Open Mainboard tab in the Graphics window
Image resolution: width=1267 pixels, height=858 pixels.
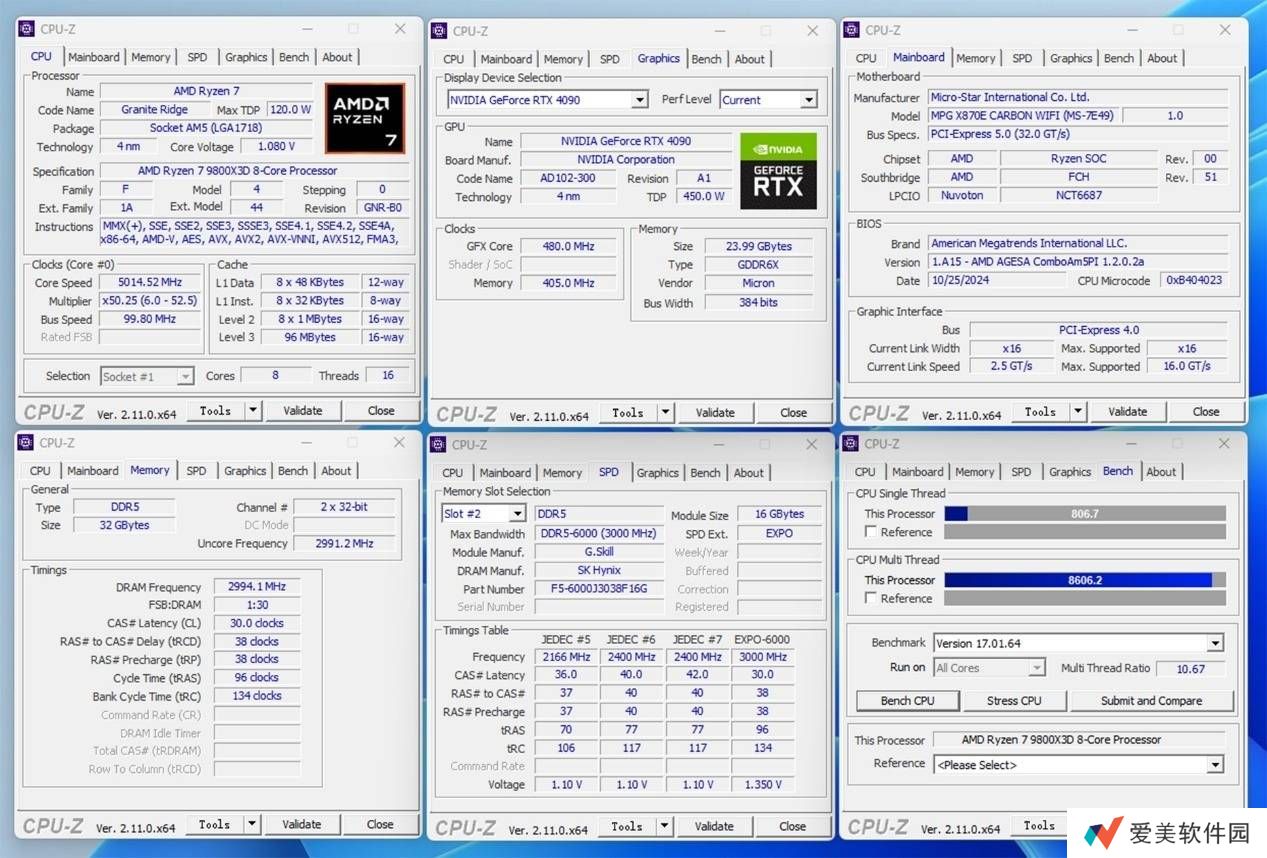point(506,59)
